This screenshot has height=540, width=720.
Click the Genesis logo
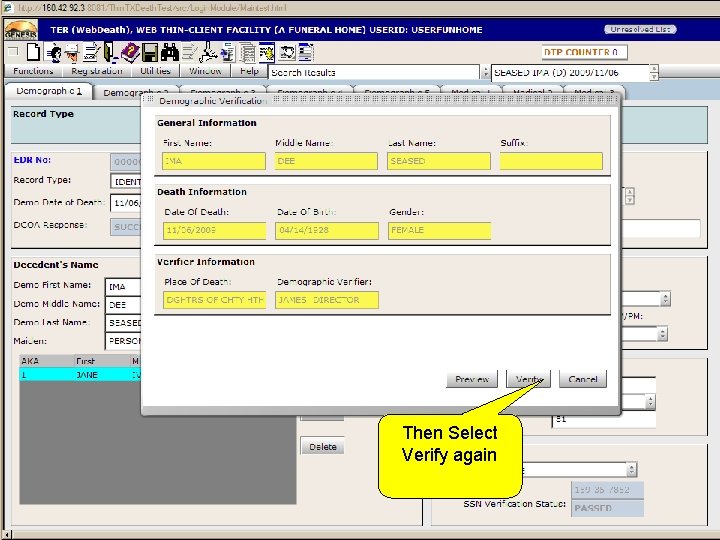click(x=21, y=30)
